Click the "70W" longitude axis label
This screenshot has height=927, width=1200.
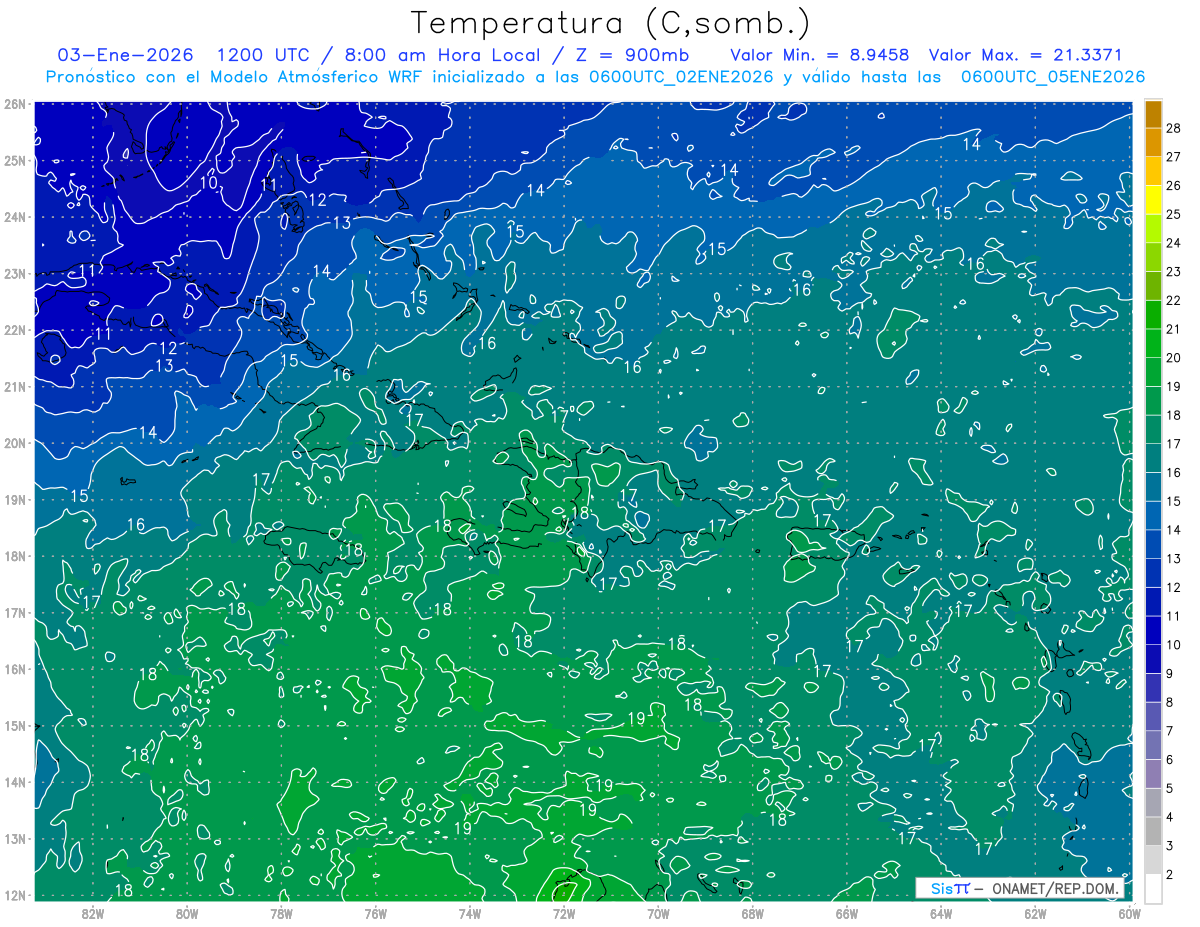658,913
